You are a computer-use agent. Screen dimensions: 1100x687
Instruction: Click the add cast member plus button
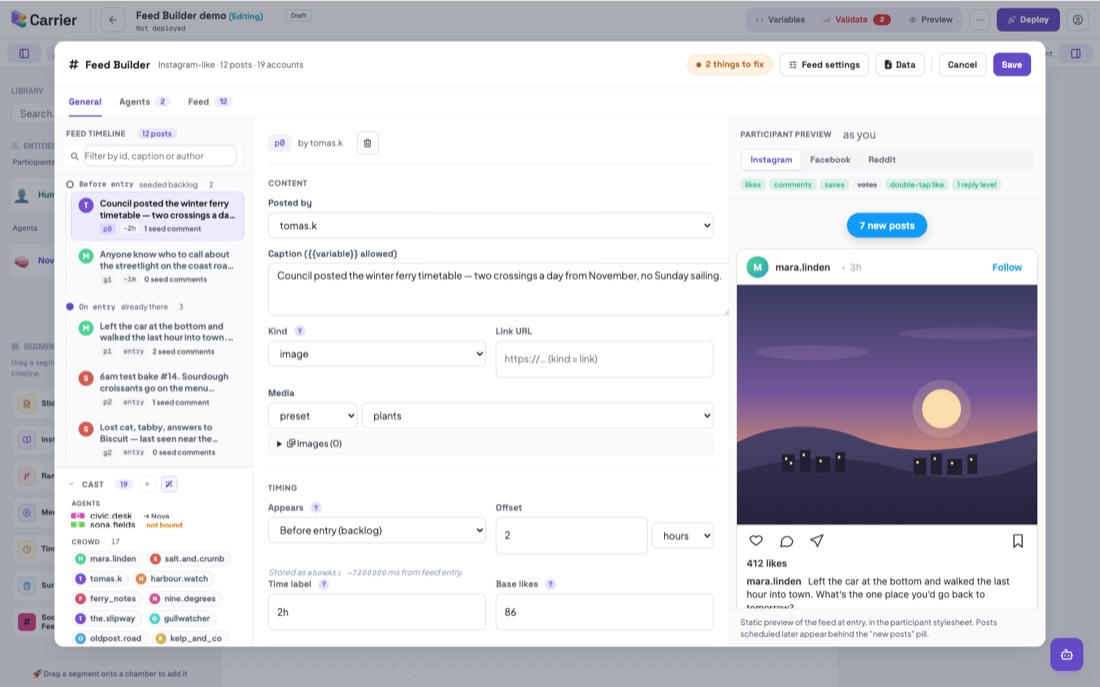147,484
